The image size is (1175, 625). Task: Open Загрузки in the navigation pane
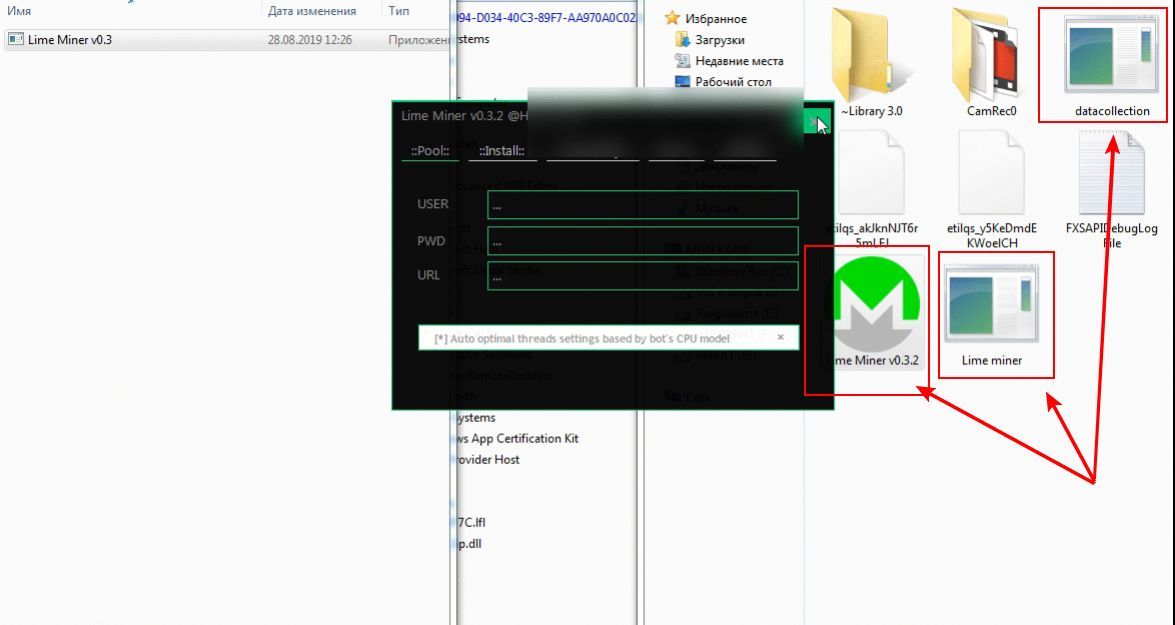[719, 40]
